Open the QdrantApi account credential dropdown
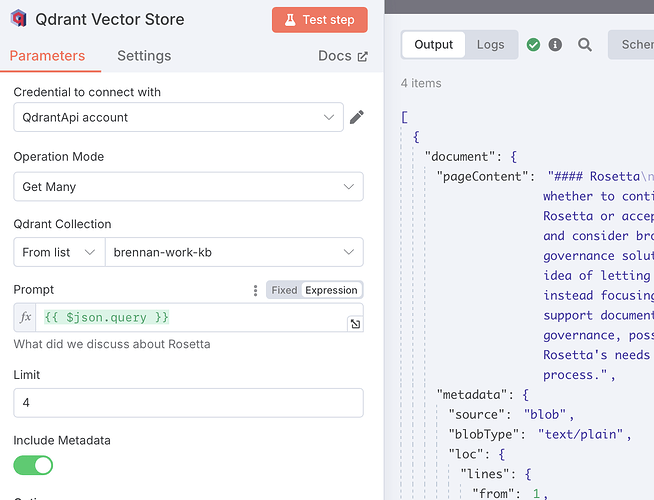 (179, 117)
